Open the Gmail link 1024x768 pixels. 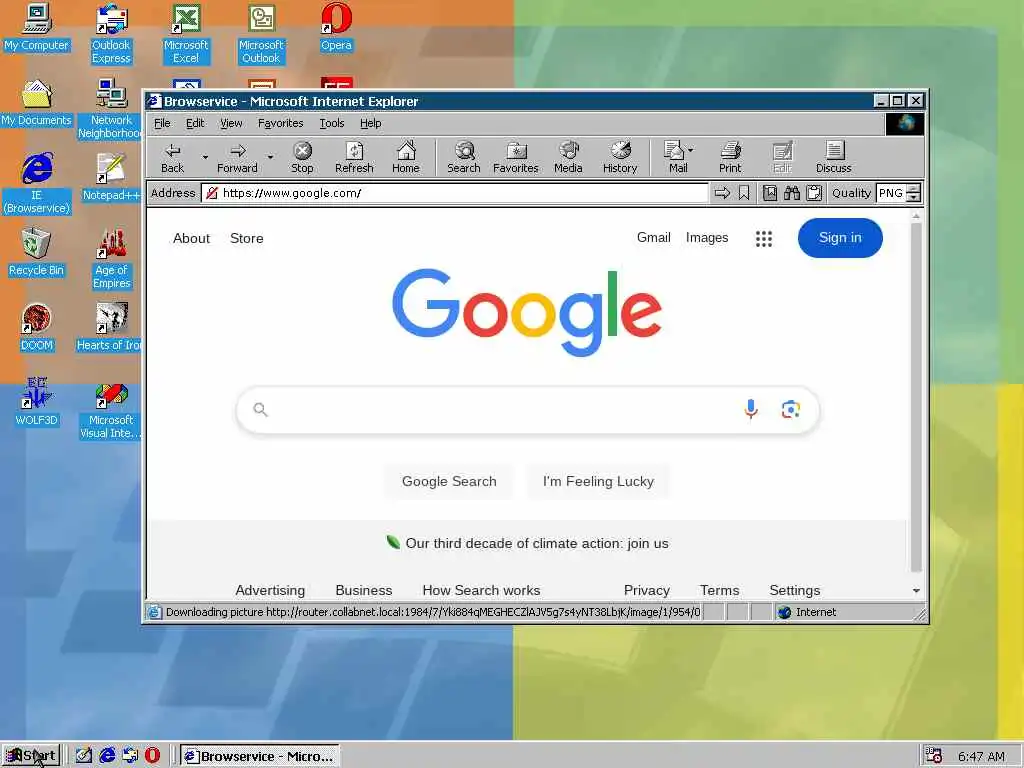(654, 238)
